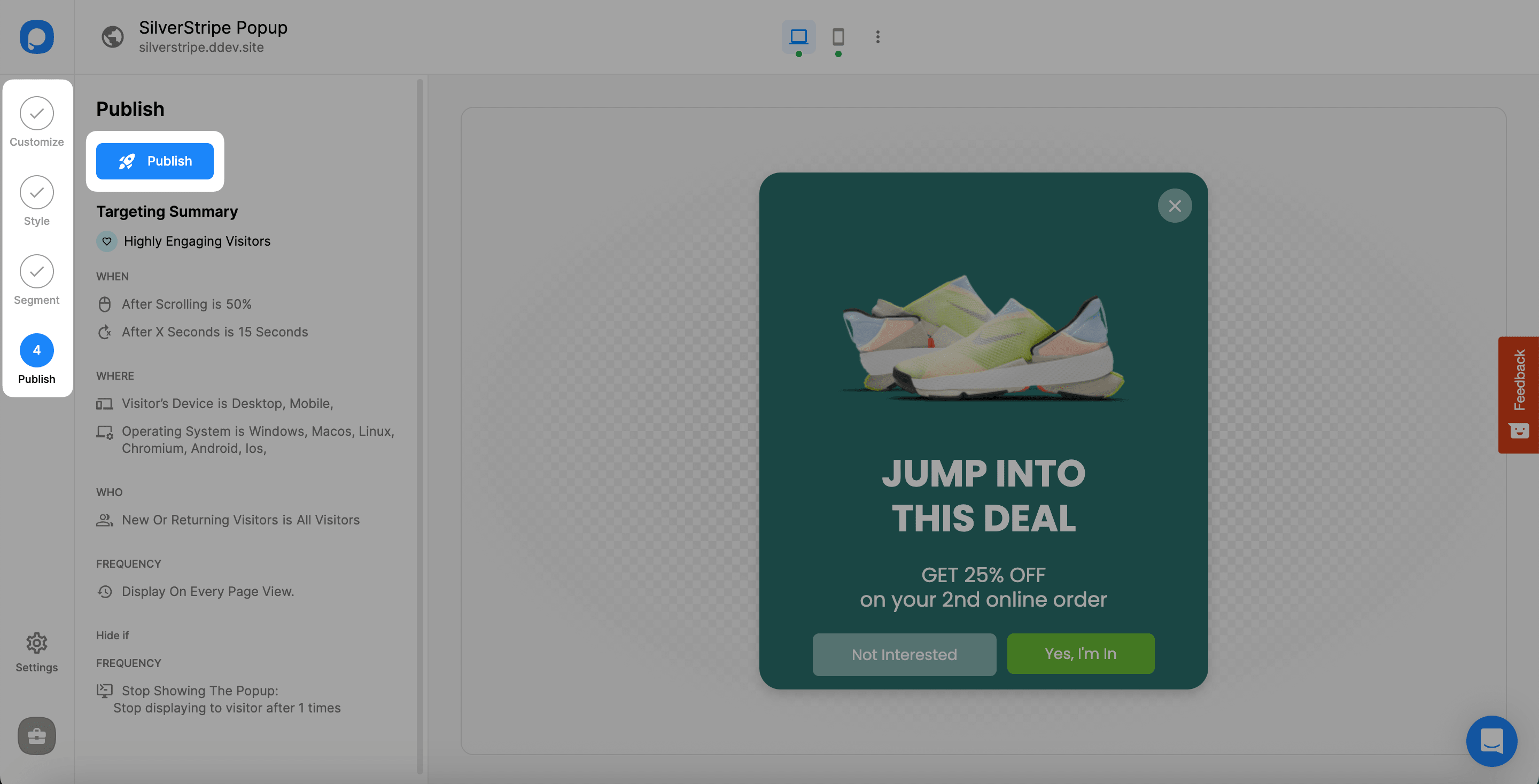Click the left panel vertical scrollbar

(x=420, y=426)
